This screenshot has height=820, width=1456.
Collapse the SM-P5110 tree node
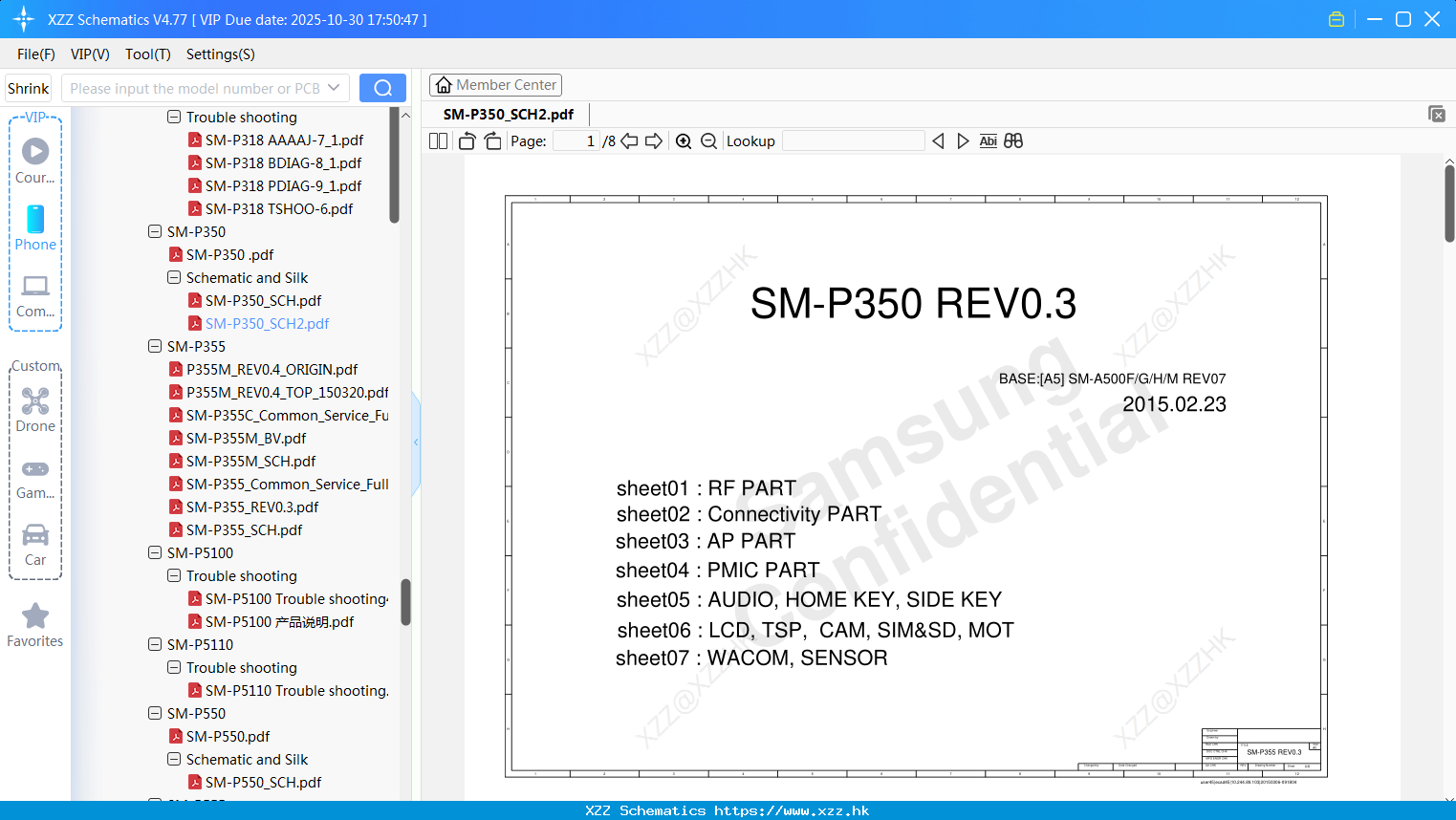(155, 645)
